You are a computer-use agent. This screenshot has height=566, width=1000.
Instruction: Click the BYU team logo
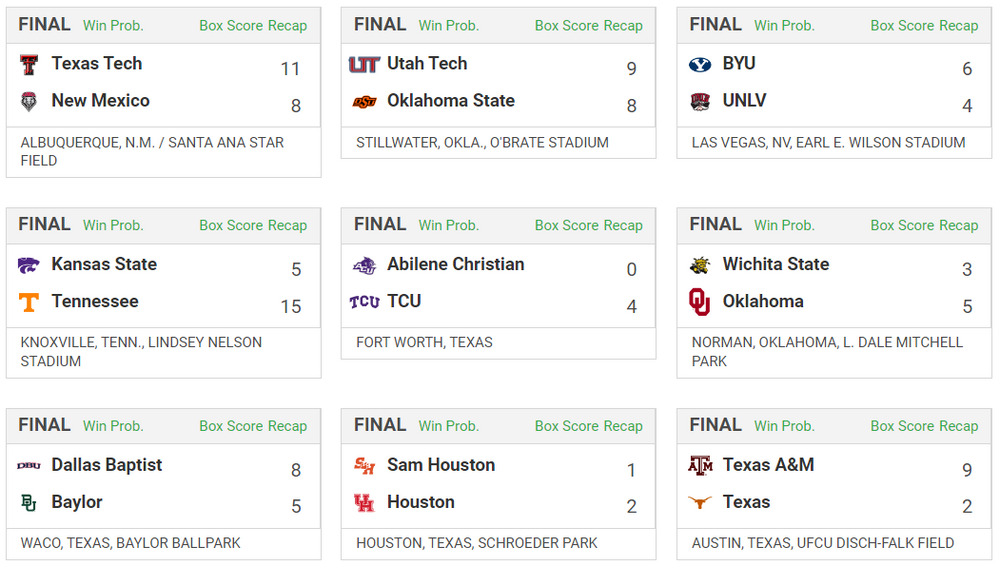[700, 65]
